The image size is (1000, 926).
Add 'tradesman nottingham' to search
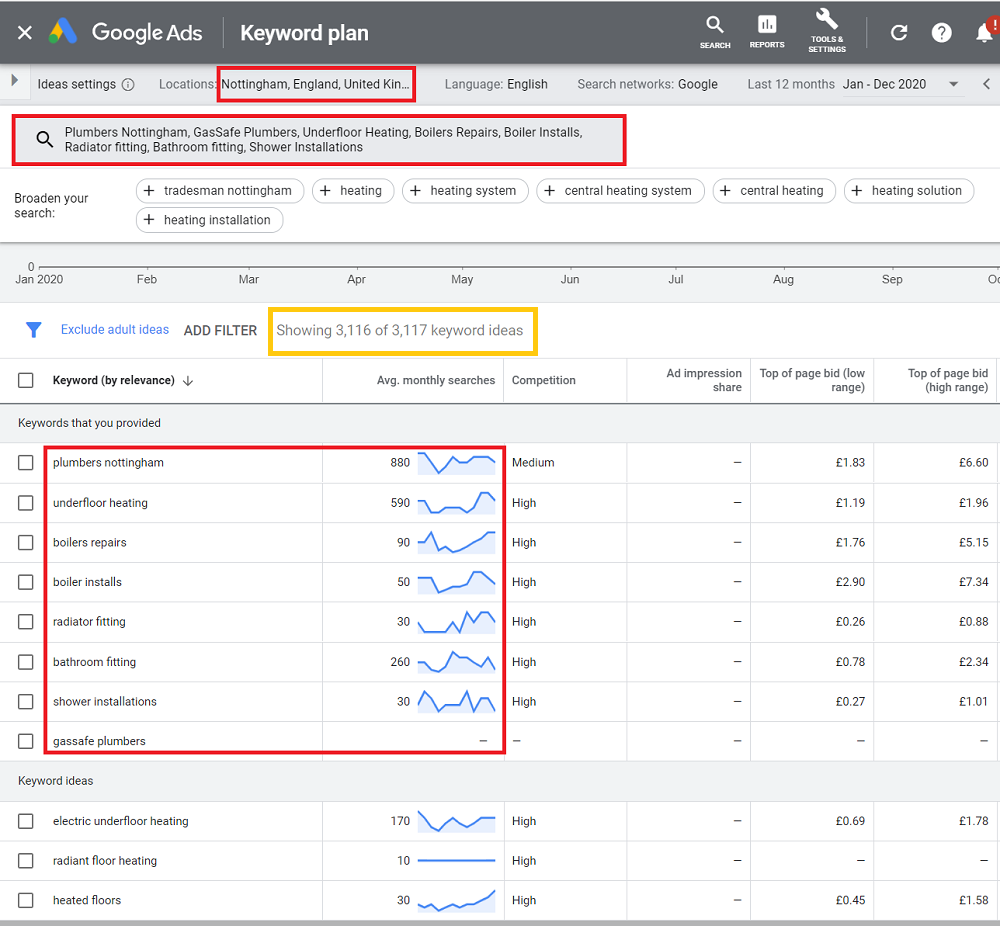coord(220,191)
